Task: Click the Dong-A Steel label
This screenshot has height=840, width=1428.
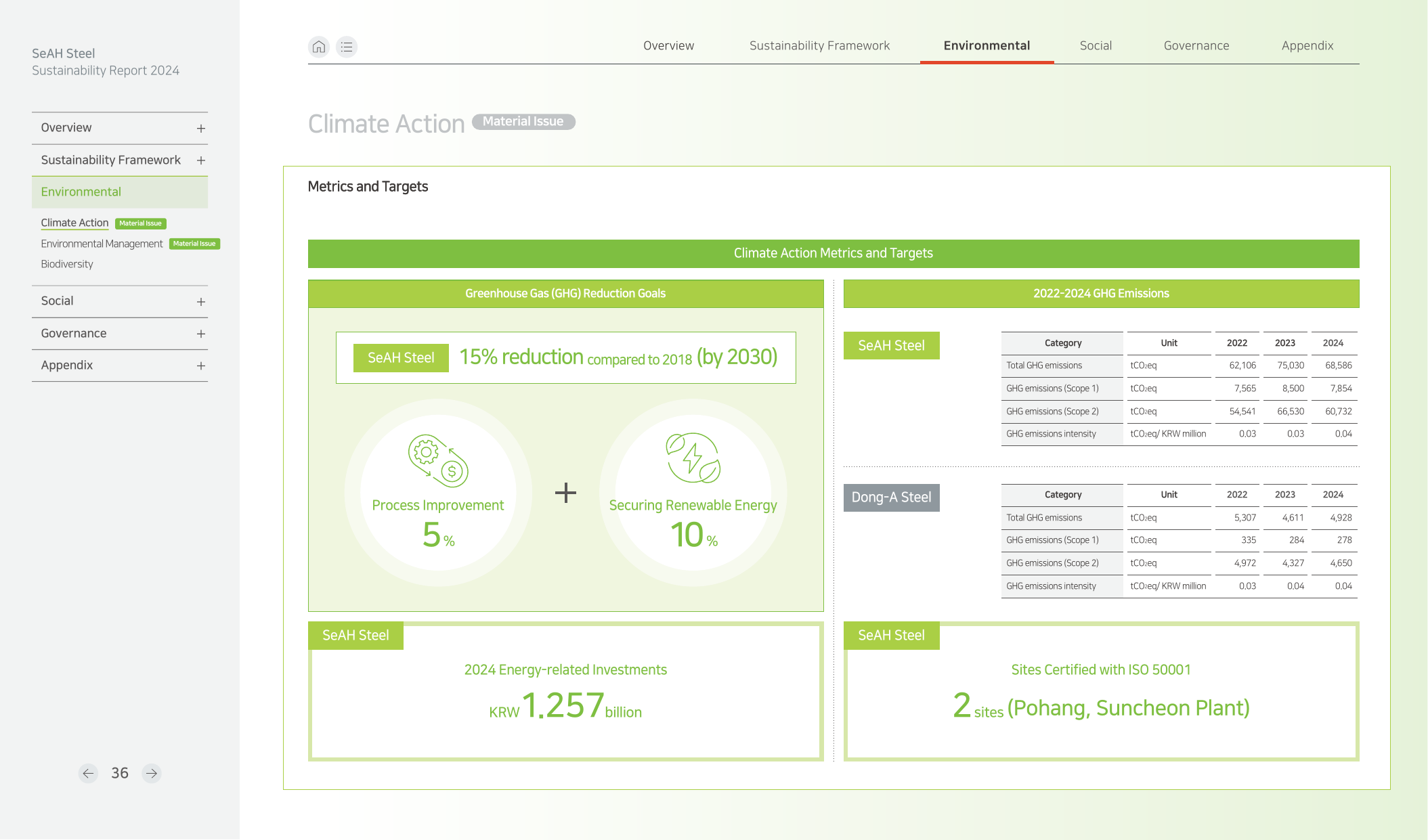Action: tap(891, 498)
